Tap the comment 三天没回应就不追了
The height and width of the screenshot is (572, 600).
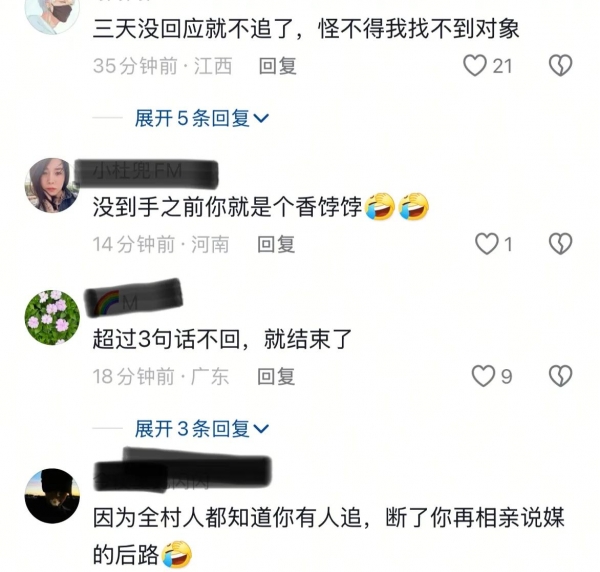pos(306,29)
